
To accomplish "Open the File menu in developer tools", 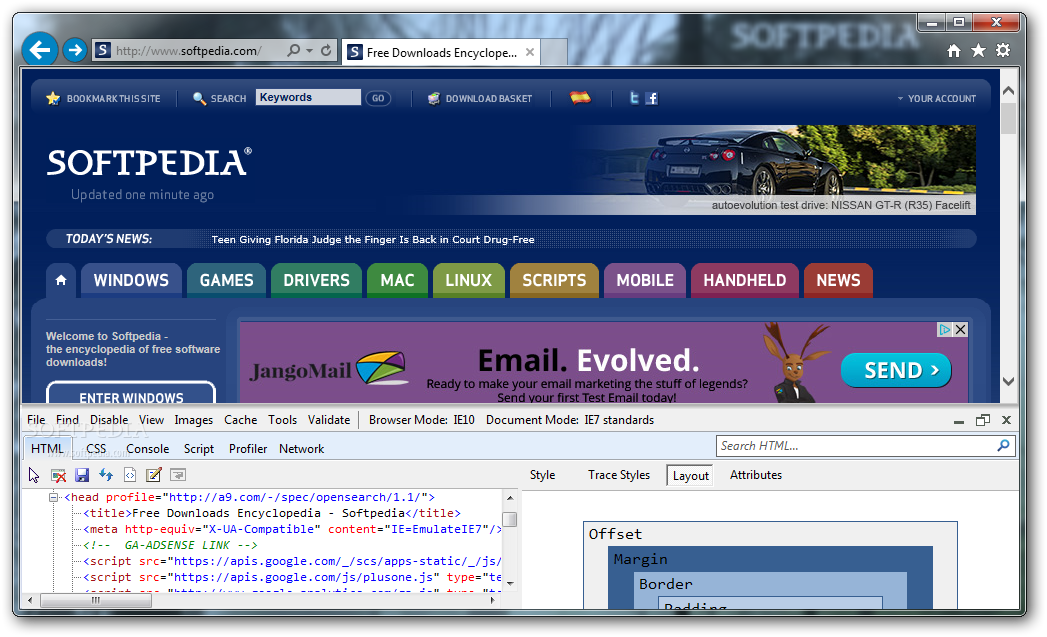I will coord(36,420).
